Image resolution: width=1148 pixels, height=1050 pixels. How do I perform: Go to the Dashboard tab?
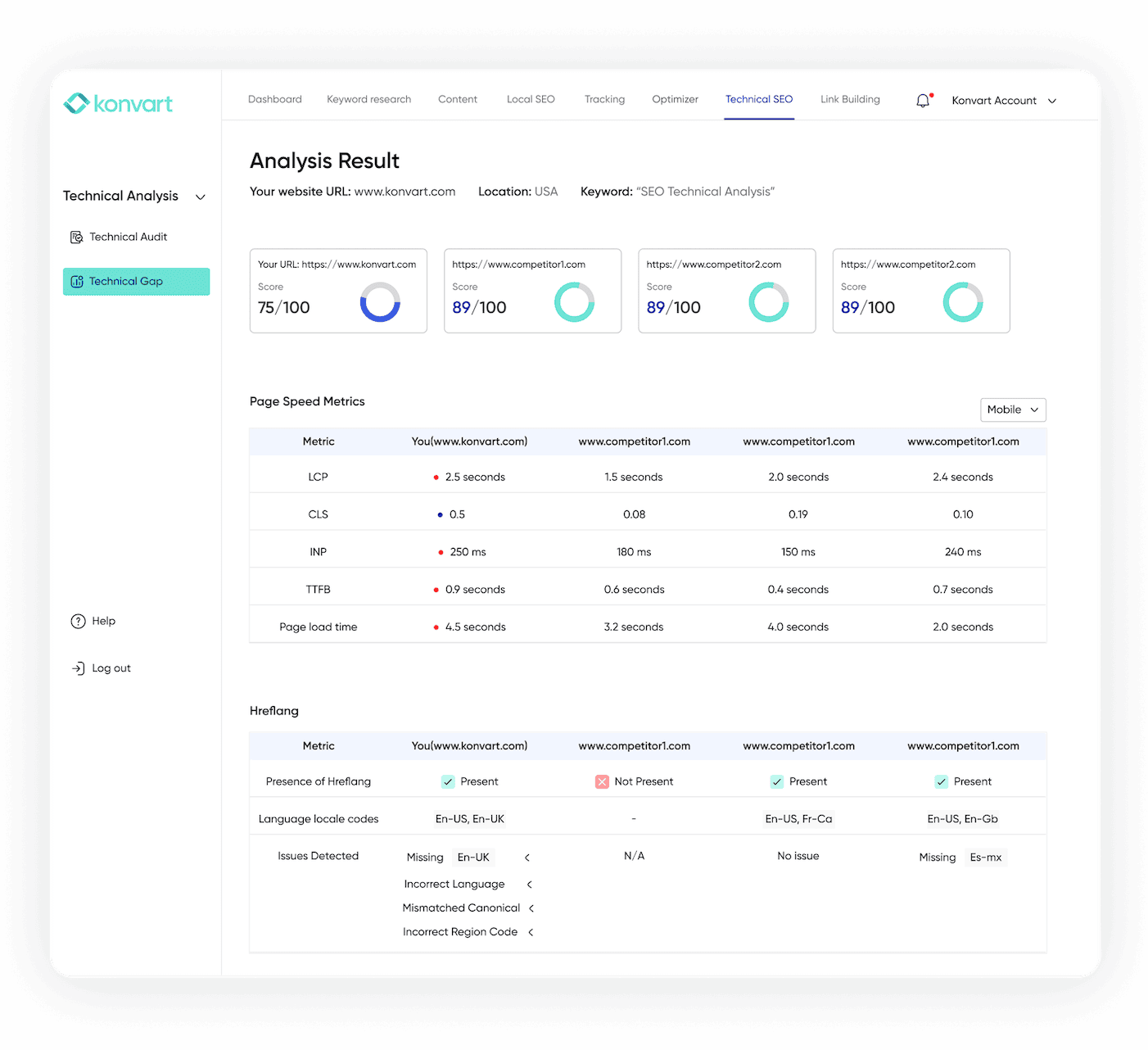click(x=275, y=99)
